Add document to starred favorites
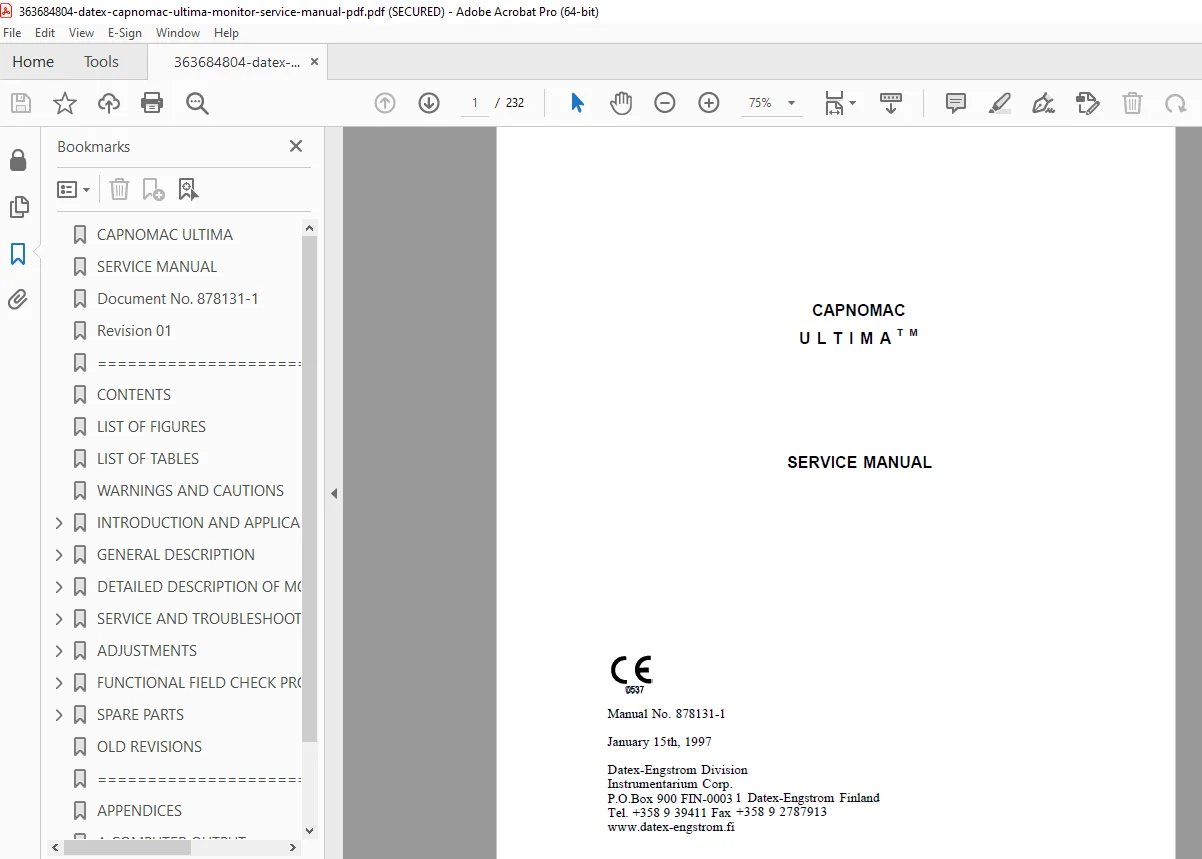 click(x=65, y=103)
